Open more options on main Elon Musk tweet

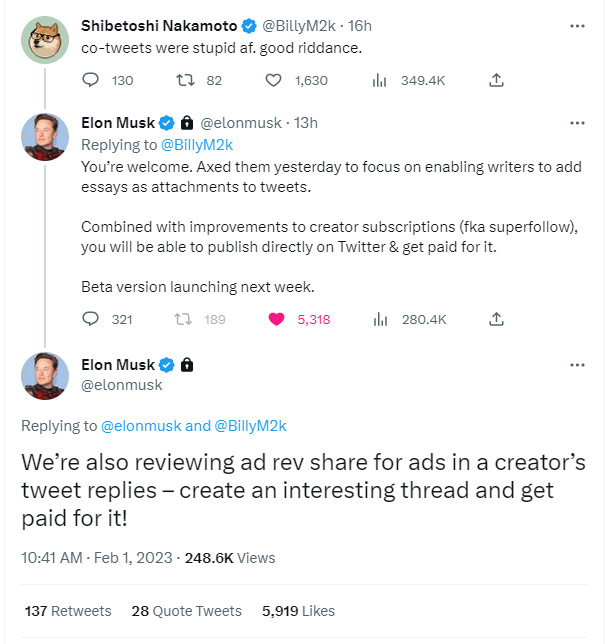pyautogui.click(x=577, y=365)
